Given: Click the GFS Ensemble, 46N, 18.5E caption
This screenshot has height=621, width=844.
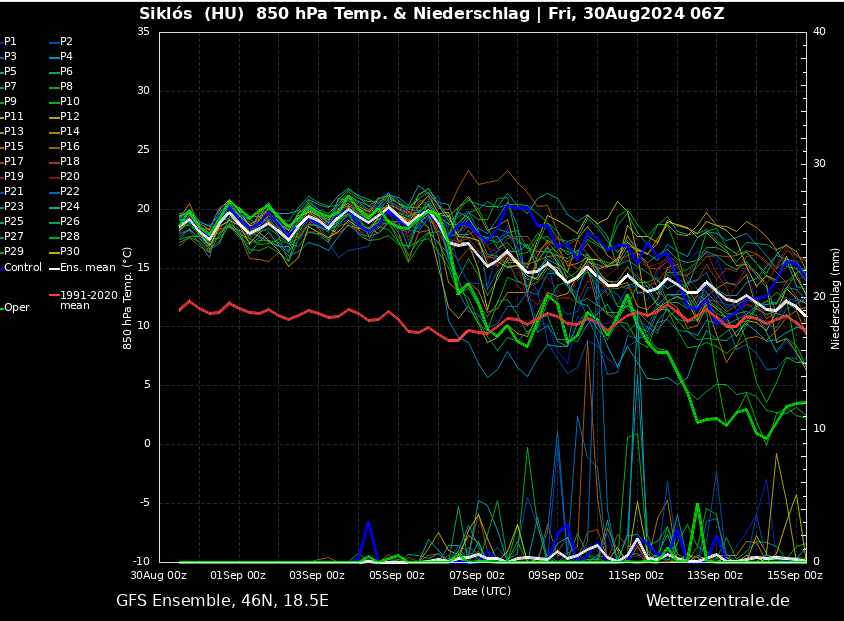Looking at the screenshot, I should click(222, 601).
